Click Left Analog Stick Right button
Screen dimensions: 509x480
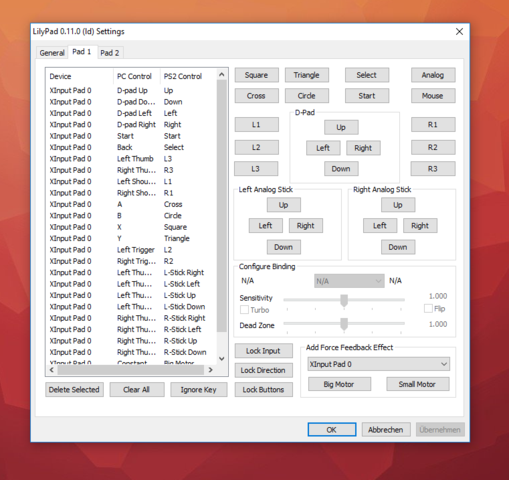[x=306, y=226]
